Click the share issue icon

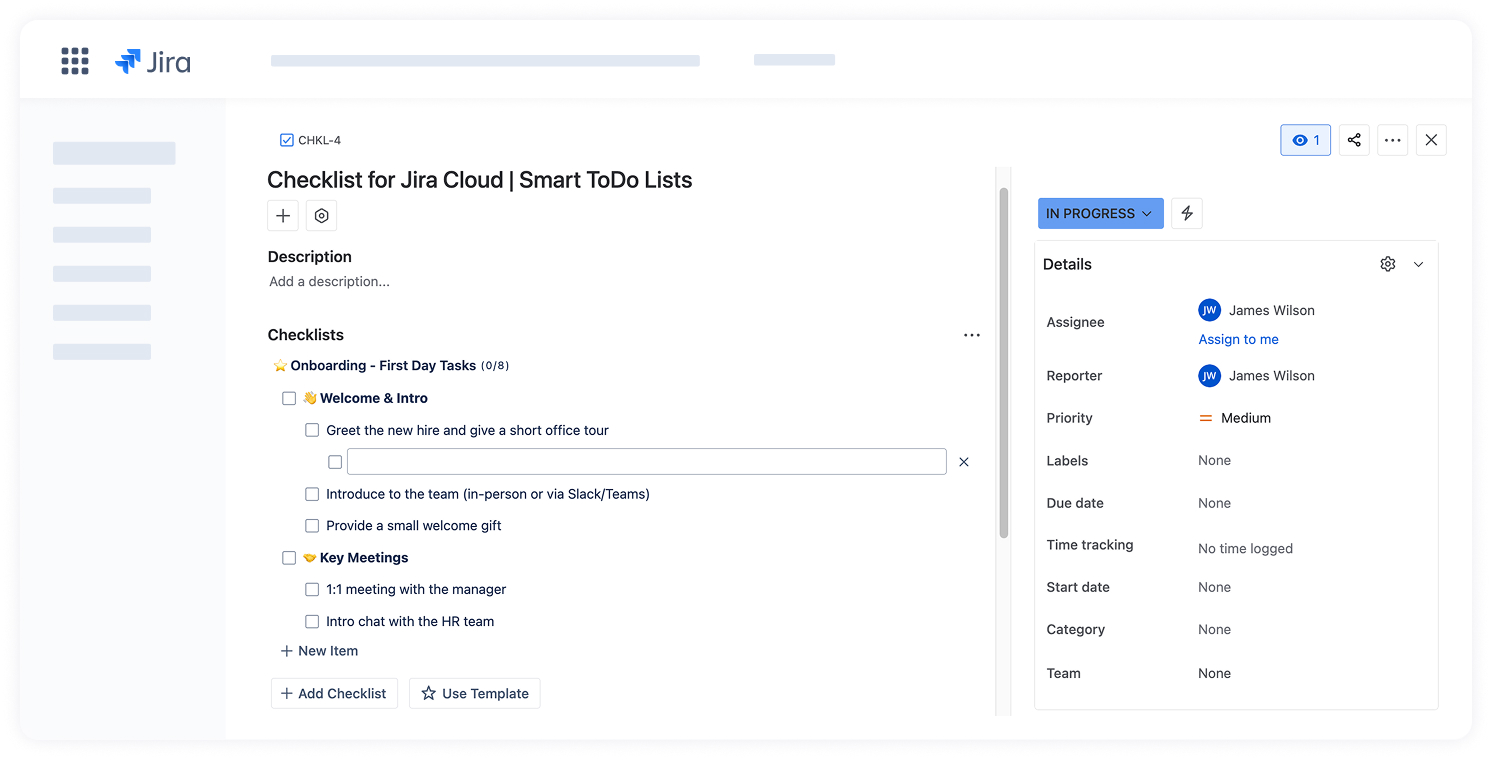click(1354, 140)
